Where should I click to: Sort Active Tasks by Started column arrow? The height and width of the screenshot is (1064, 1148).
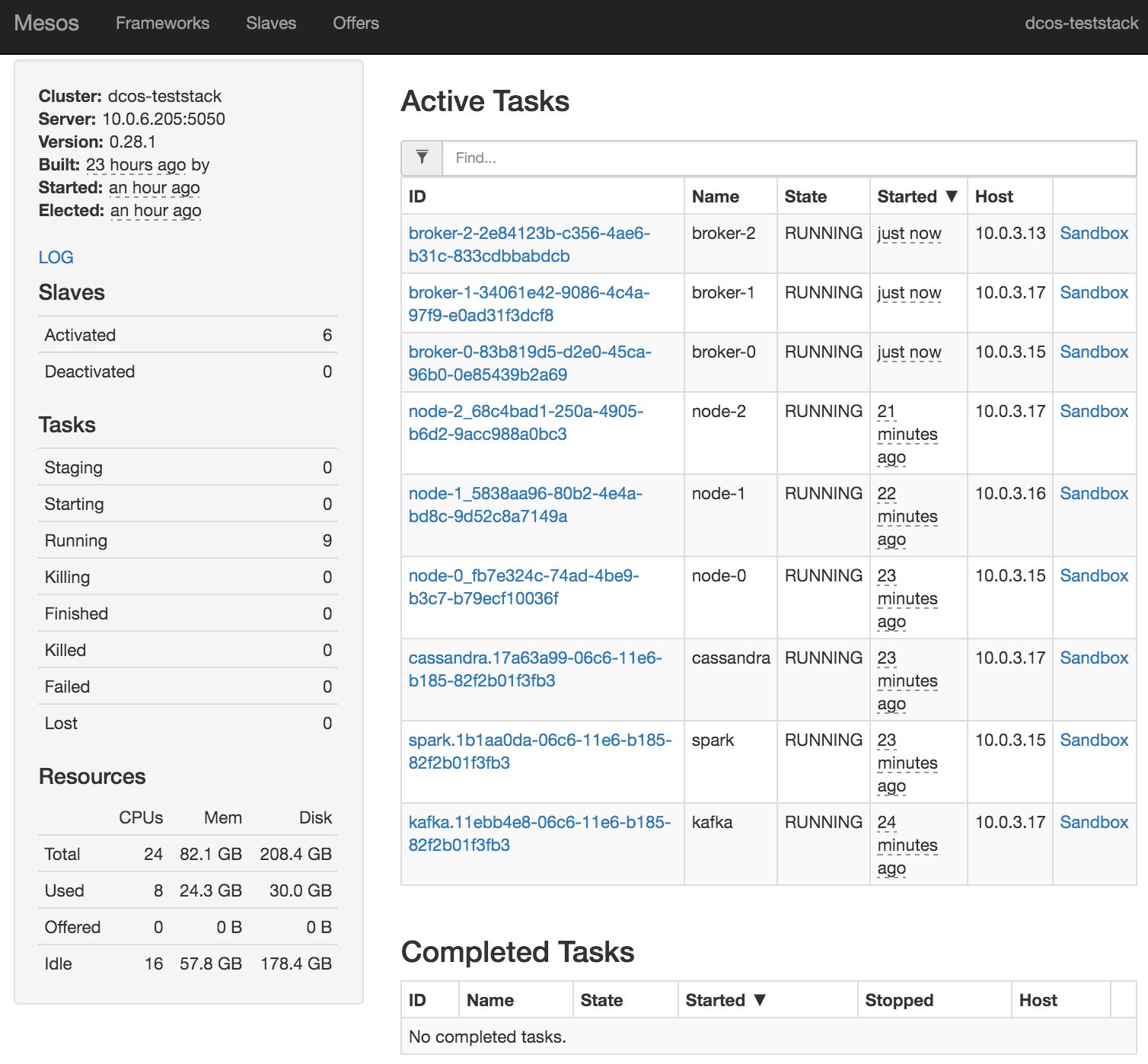tap(951, 196)
